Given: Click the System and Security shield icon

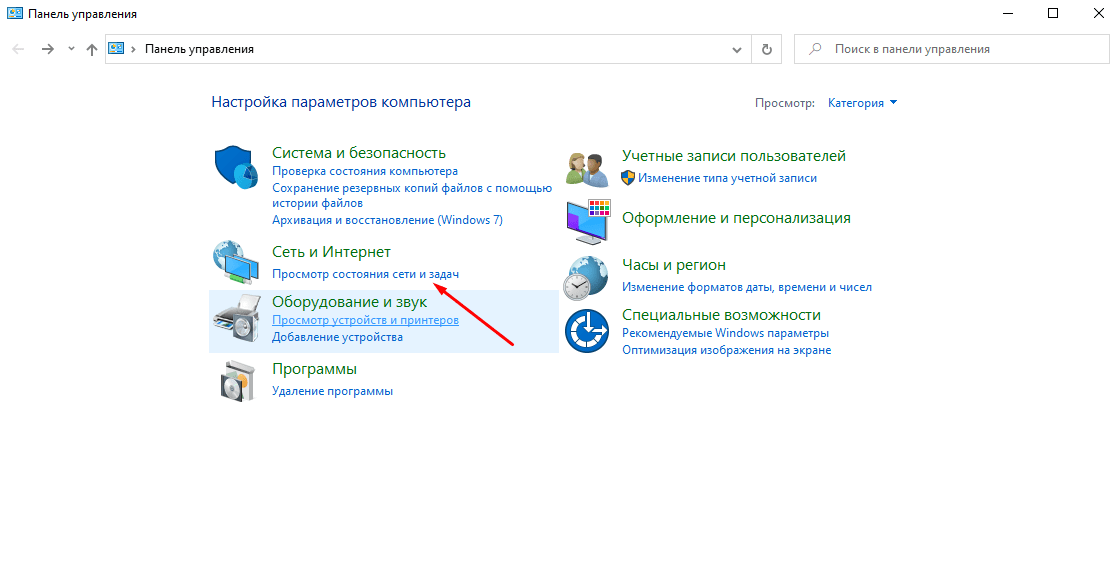Looking at the screenshot, I should tap(237, 167).
